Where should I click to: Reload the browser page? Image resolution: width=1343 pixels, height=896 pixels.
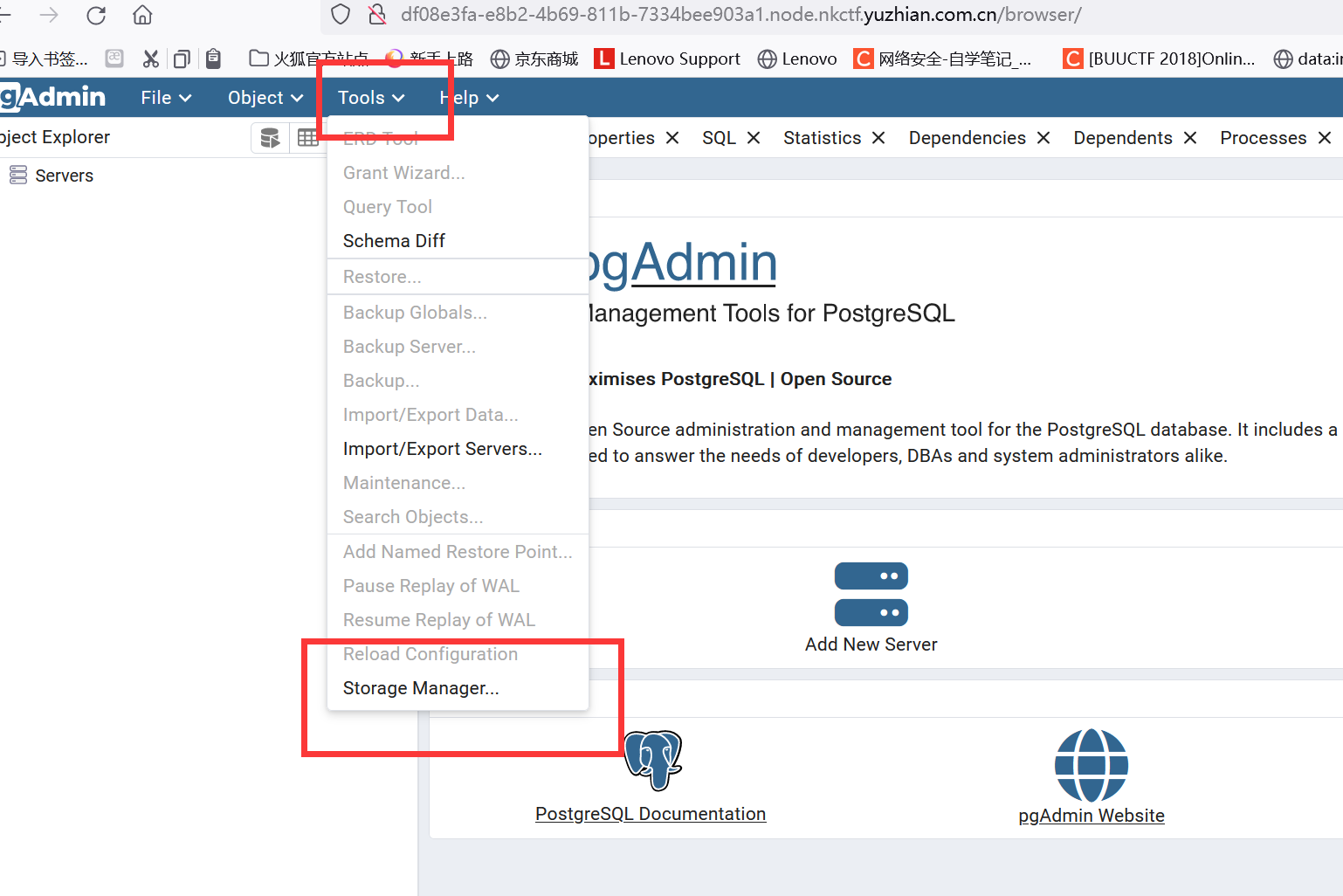pyautogui.click(x=96, y=15)
